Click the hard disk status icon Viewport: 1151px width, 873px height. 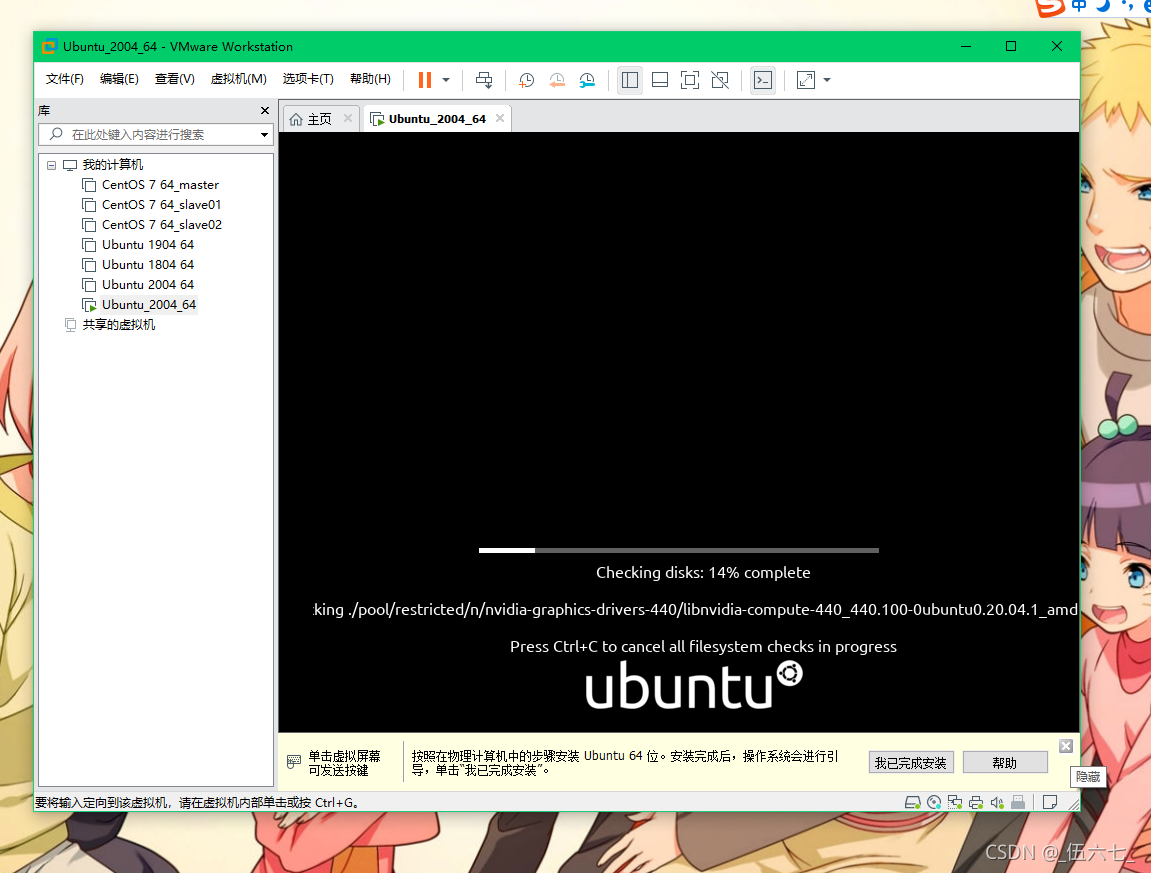click(912, 803)
